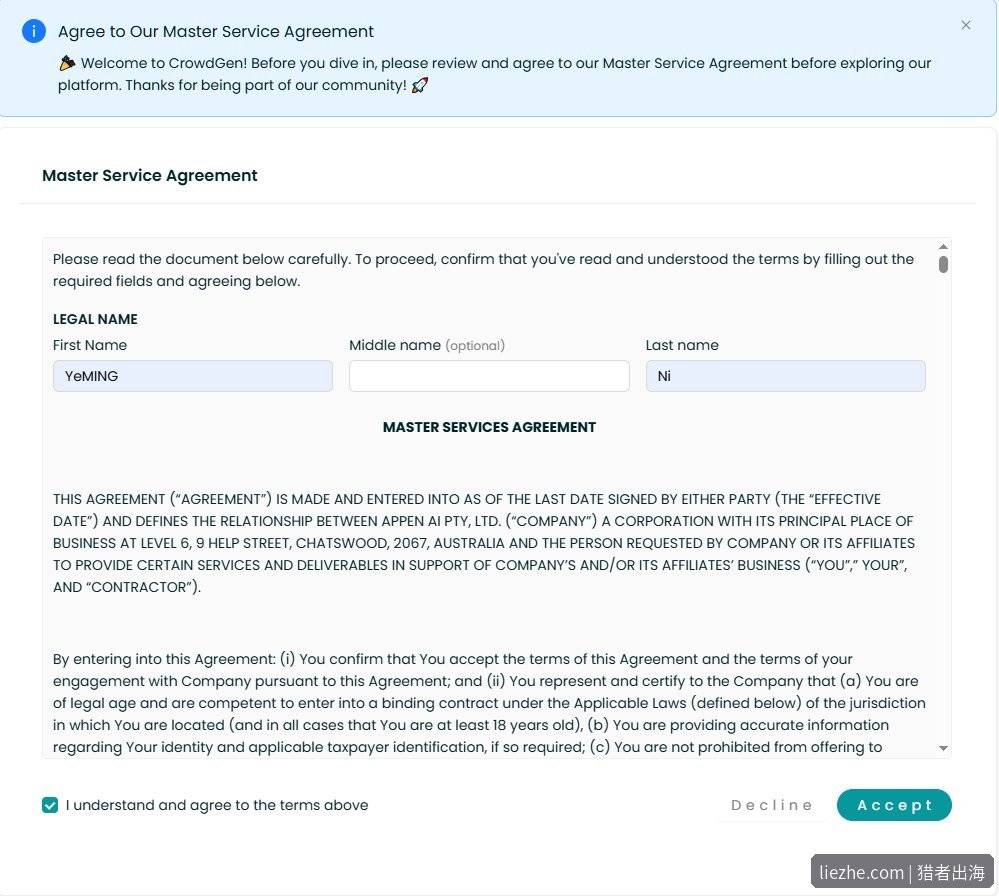This screenshot has width=999, height=896.
Task: Click the party popper emoji before Welcome
Action: coord(67,63)
